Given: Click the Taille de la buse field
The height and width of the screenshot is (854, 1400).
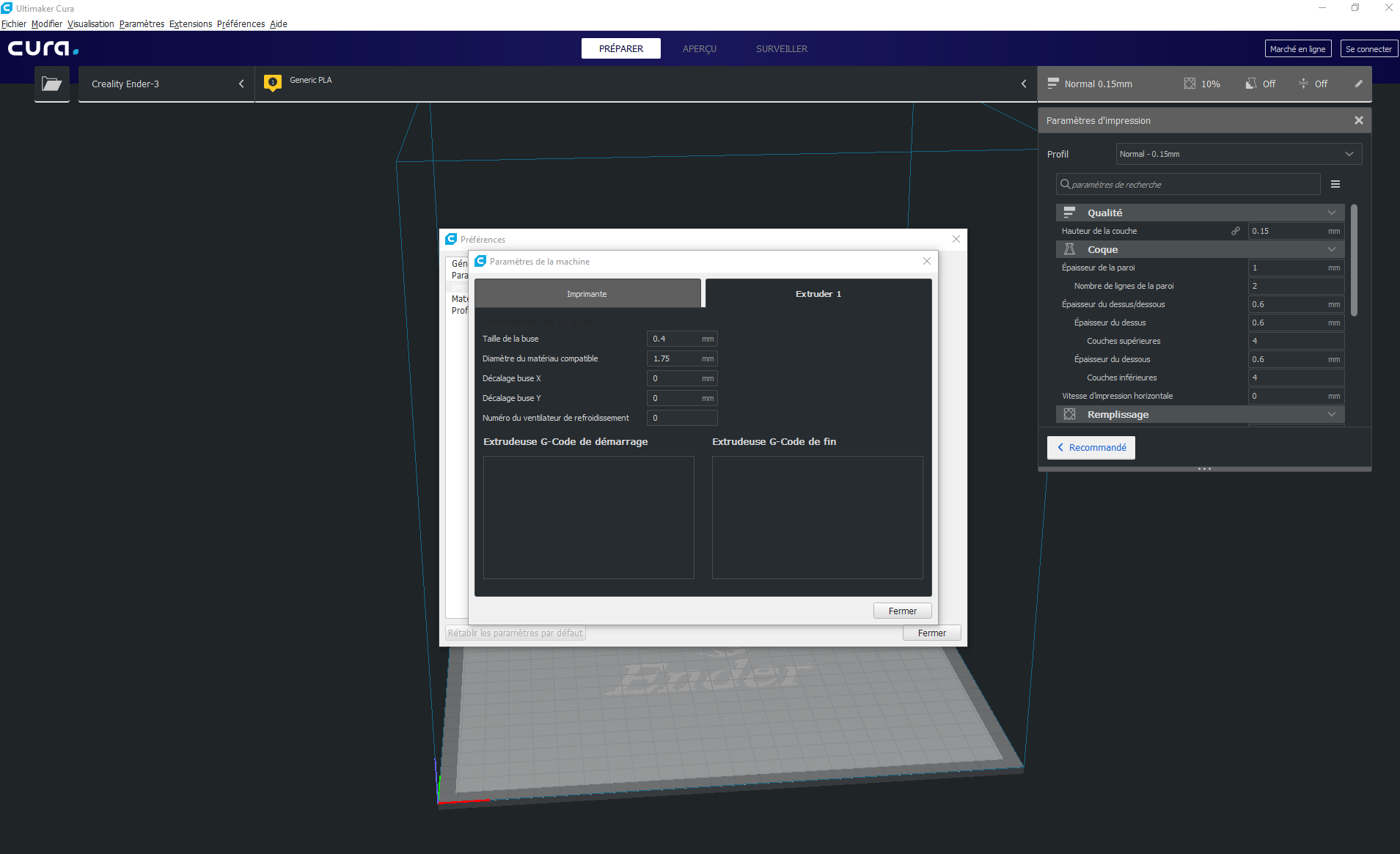Looking at the screenshot, I should click(x=682, y=339).
